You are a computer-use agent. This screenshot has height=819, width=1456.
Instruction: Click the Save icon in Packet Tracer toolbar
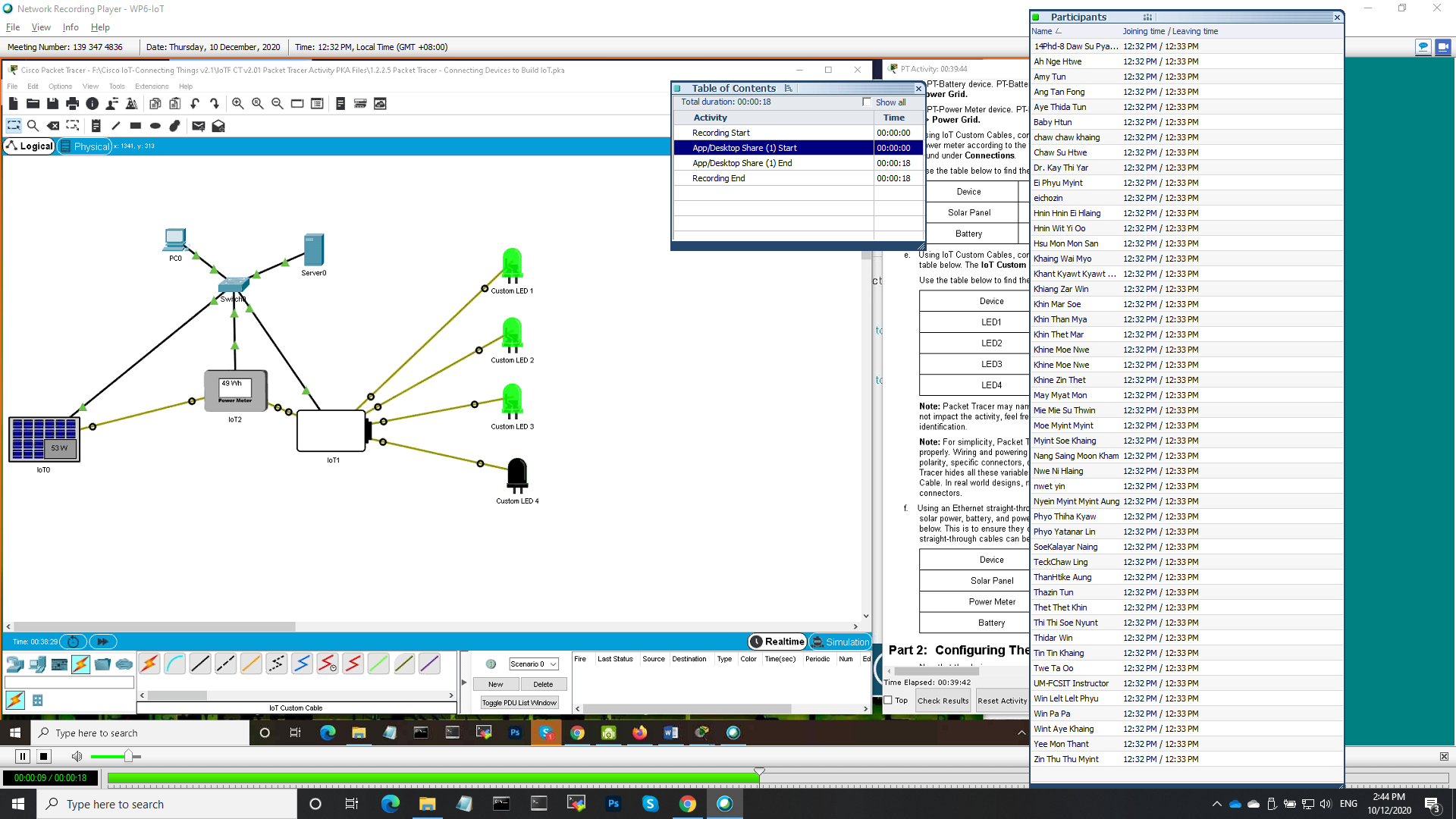coord(52,104)
